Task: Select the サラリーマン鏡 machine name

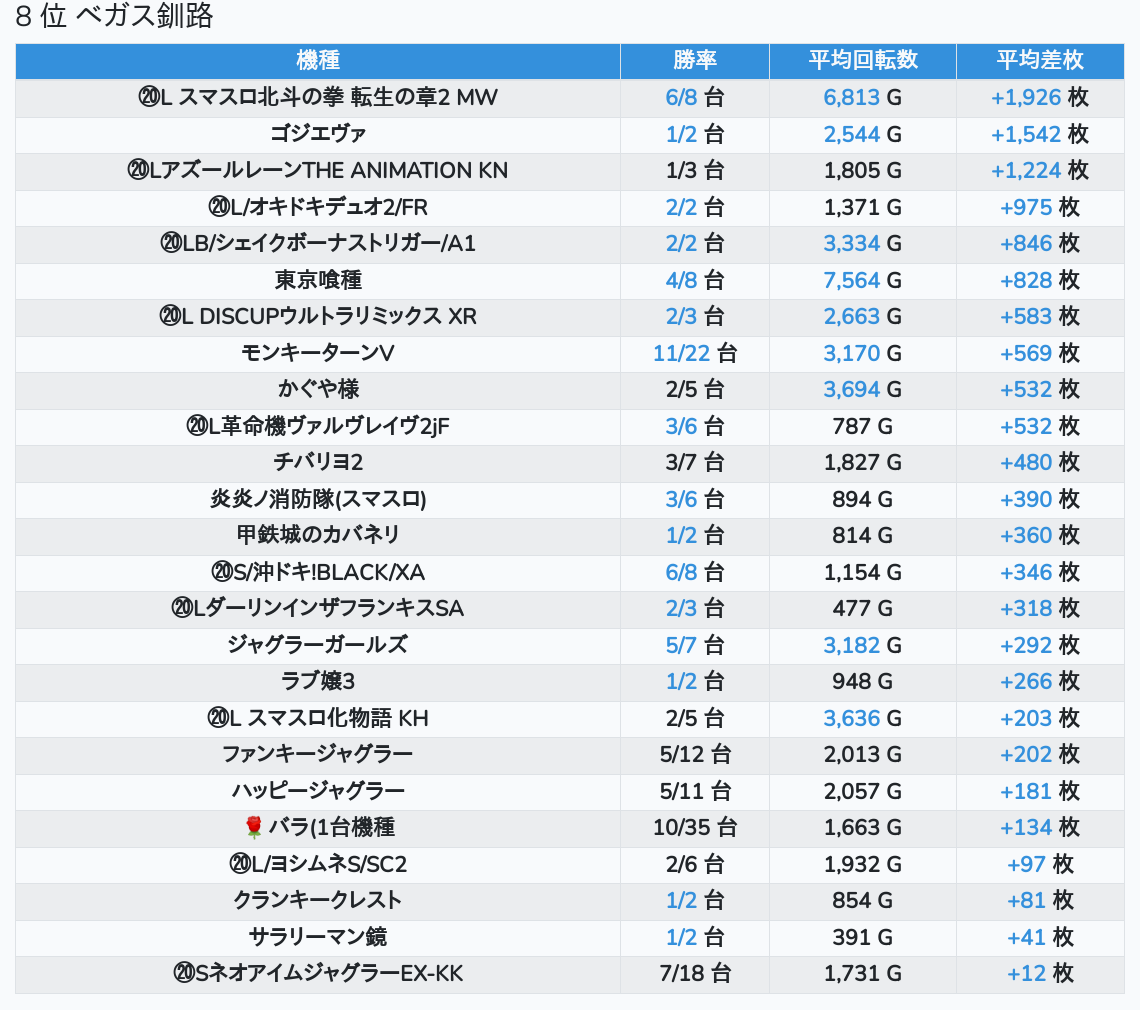Action: tap(318, 937)
